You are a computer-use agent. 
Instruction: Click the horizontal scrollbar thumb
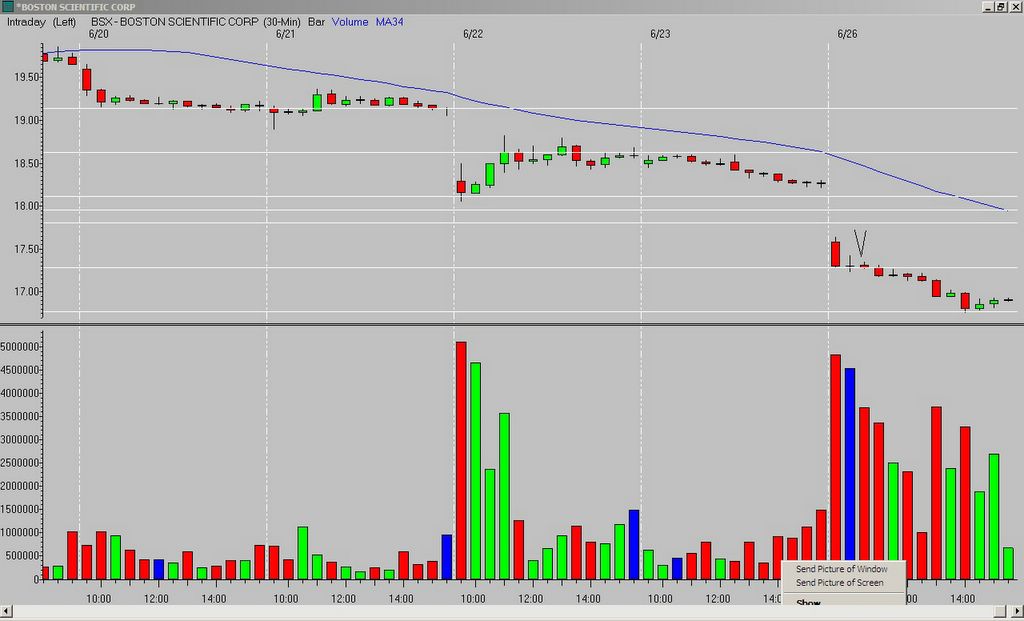1002,611
